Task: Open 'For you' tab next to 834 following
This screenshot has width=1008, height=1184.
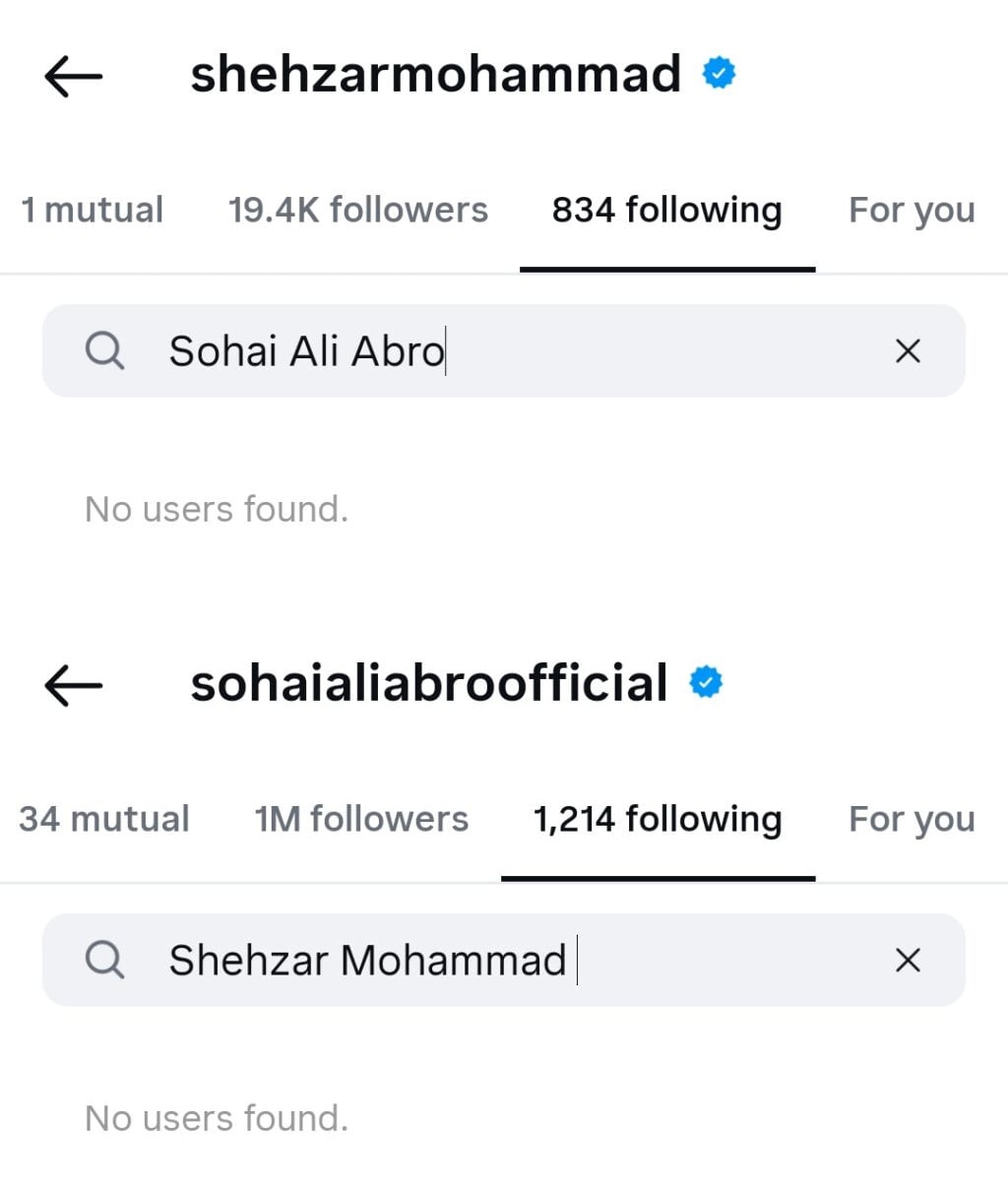Action: coord(912,211)
